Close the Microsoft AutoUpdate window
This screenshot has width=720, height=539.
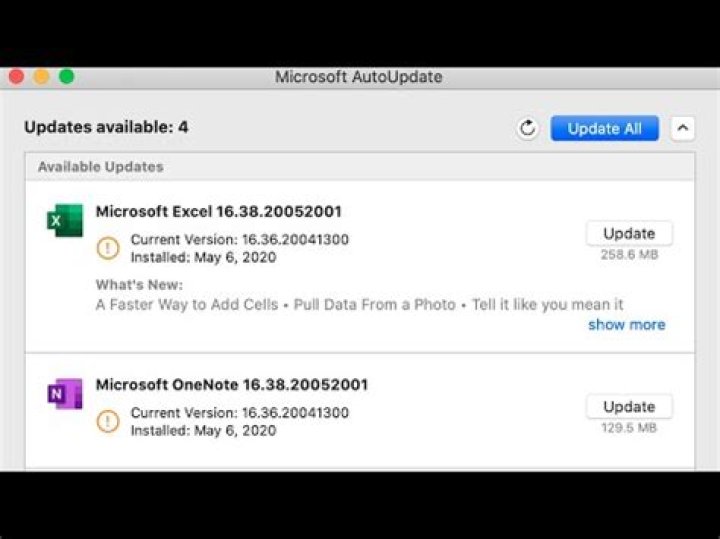tap(16, 77)
